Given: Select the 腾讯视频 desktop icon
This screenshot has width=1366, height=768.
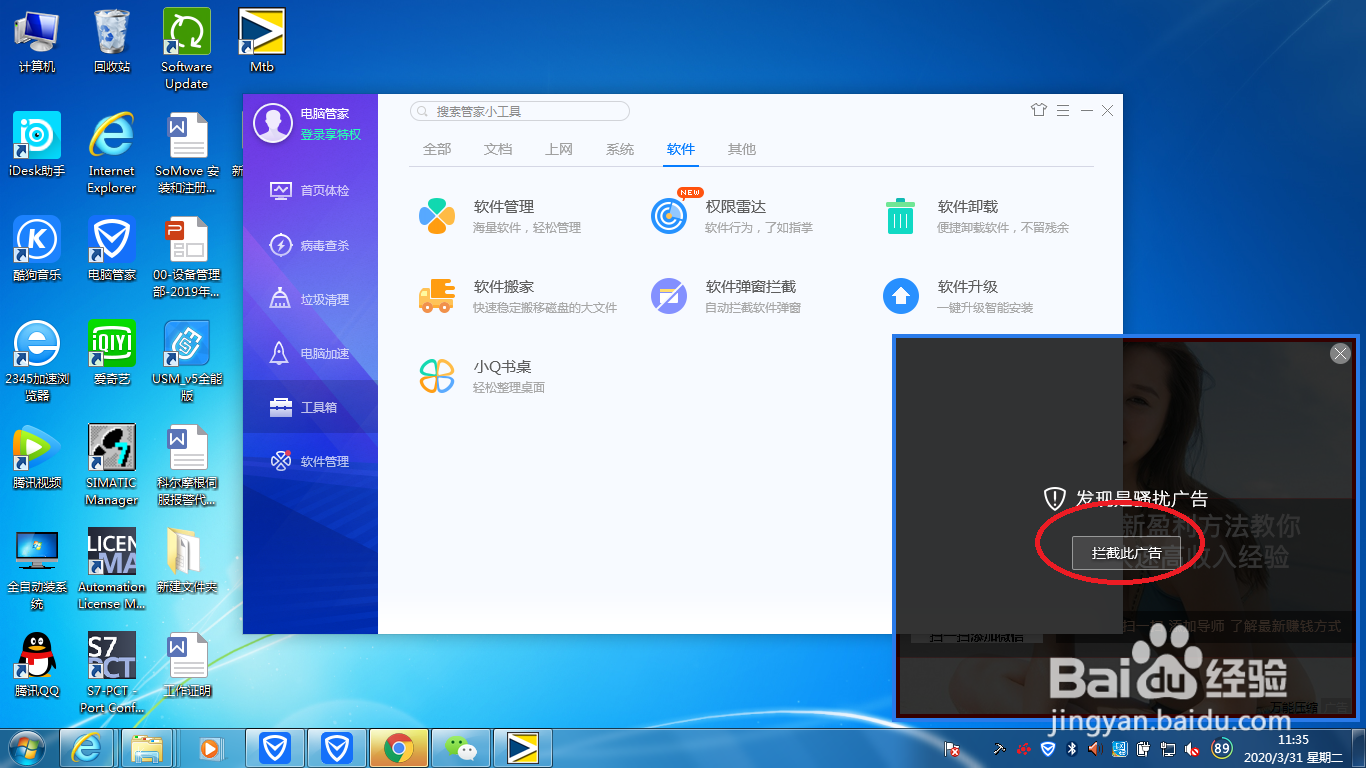Looking at the screenshot, I should click(x=37, y=458).
